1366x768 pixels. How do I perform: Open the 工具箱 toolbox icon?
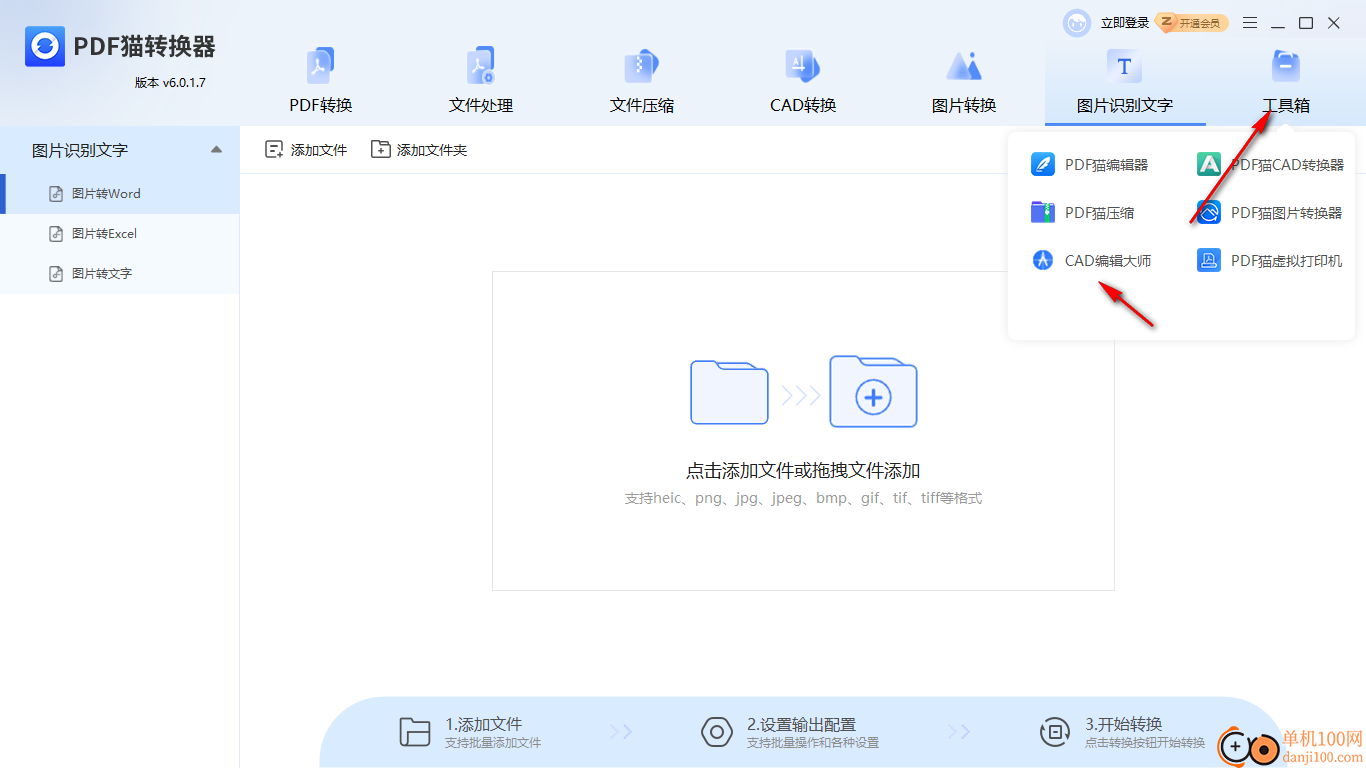pos(1285,66)
